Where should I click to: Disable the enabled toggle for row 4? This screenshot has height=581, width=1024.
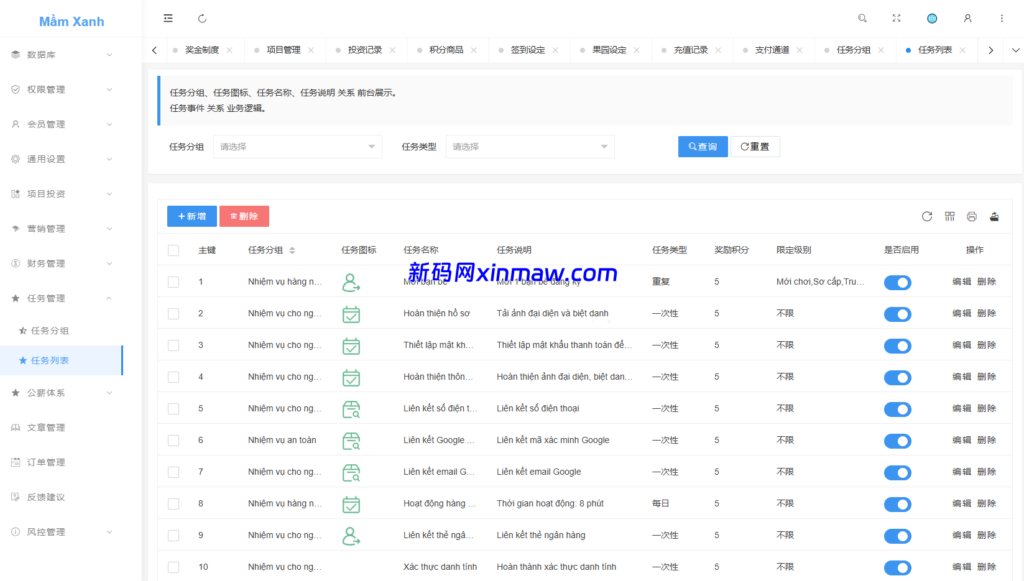click(897, 377)
